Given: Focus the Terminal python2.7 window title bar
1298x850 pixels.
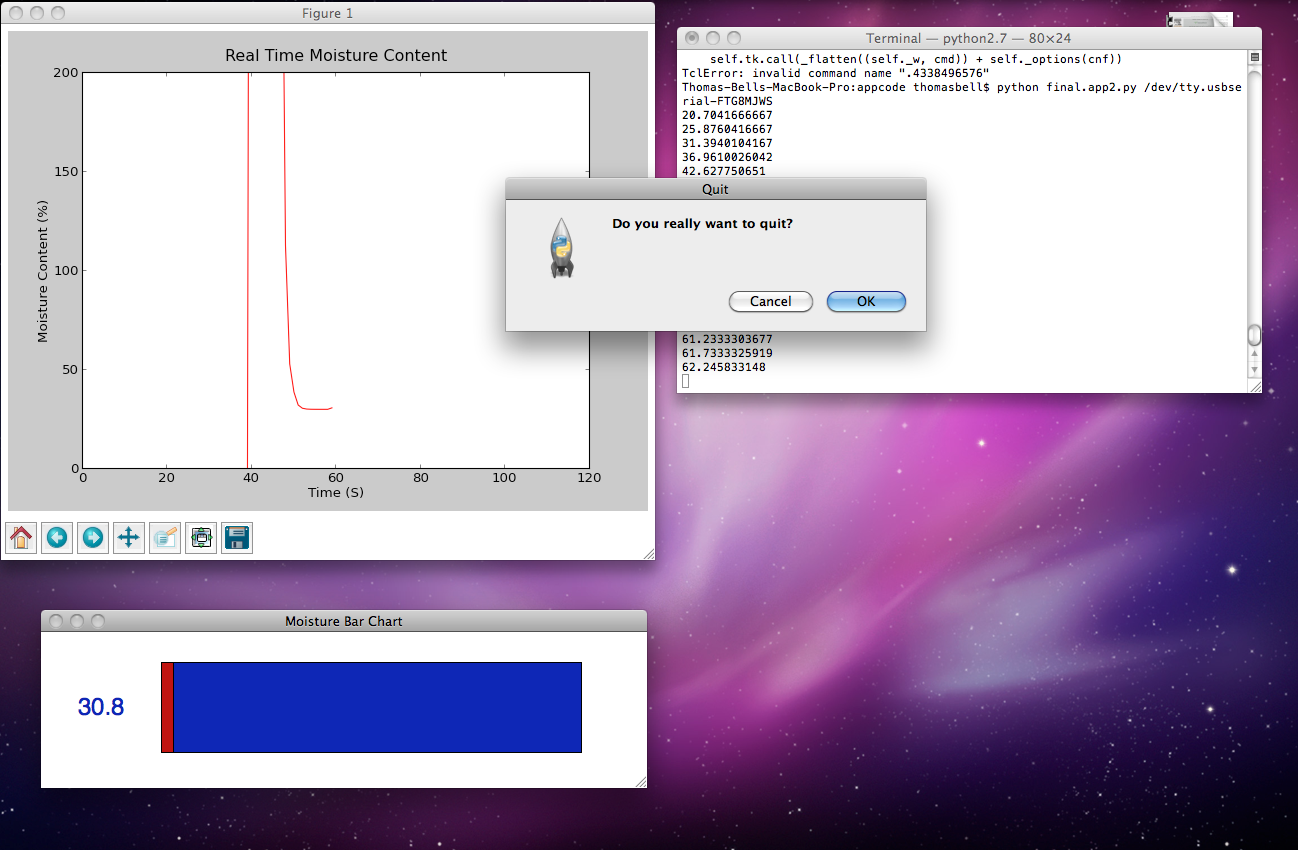Looking at the screenshot, I should click(967, 37).
